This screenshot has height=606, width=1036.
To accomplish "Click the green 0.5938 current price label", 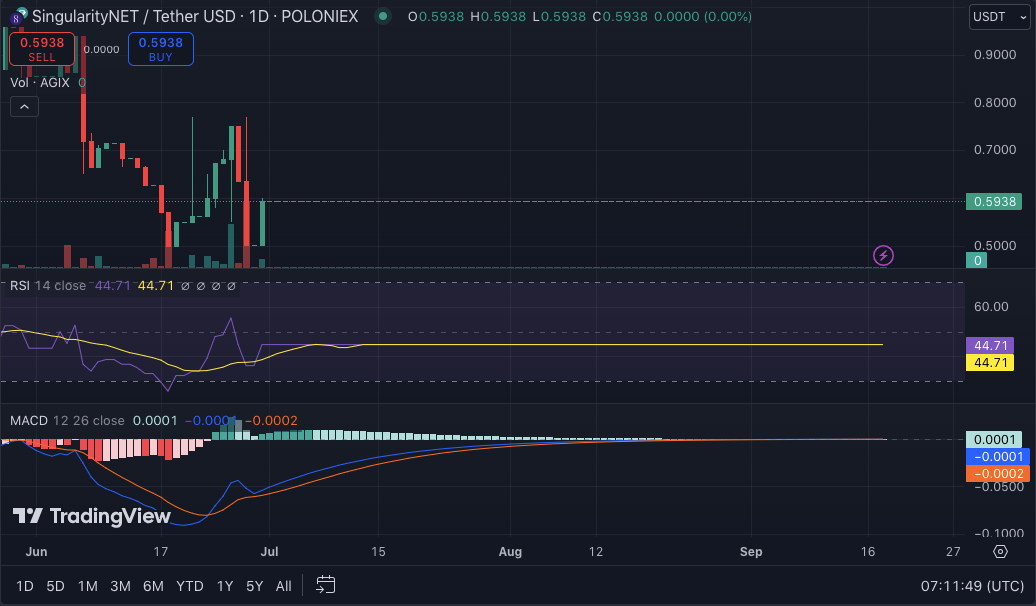I will 994,201.
